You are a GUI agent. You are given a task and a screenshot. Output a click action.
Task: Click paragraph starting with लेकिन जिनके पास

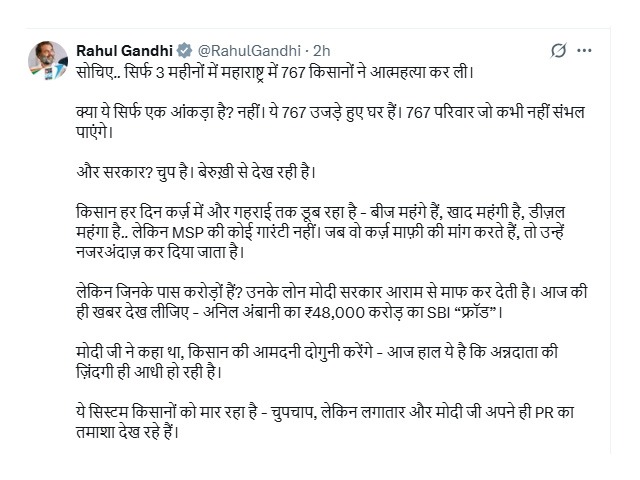coord(332,302)
